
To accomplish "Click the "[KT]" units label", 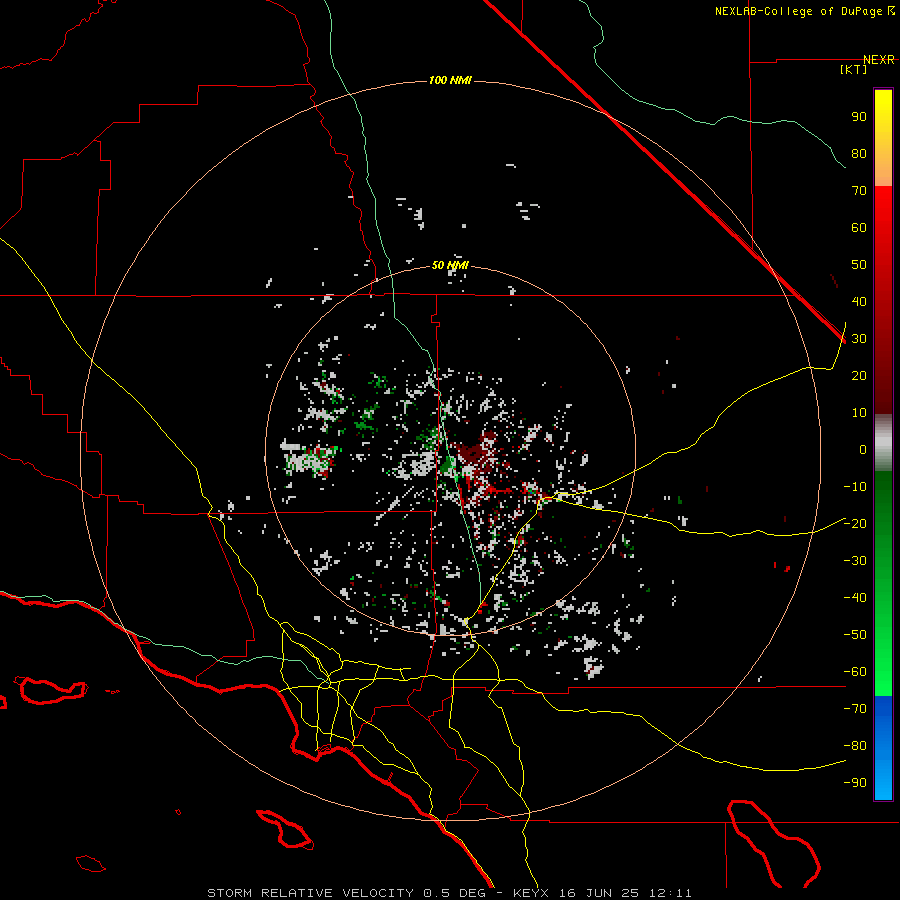I will [854, 69].
